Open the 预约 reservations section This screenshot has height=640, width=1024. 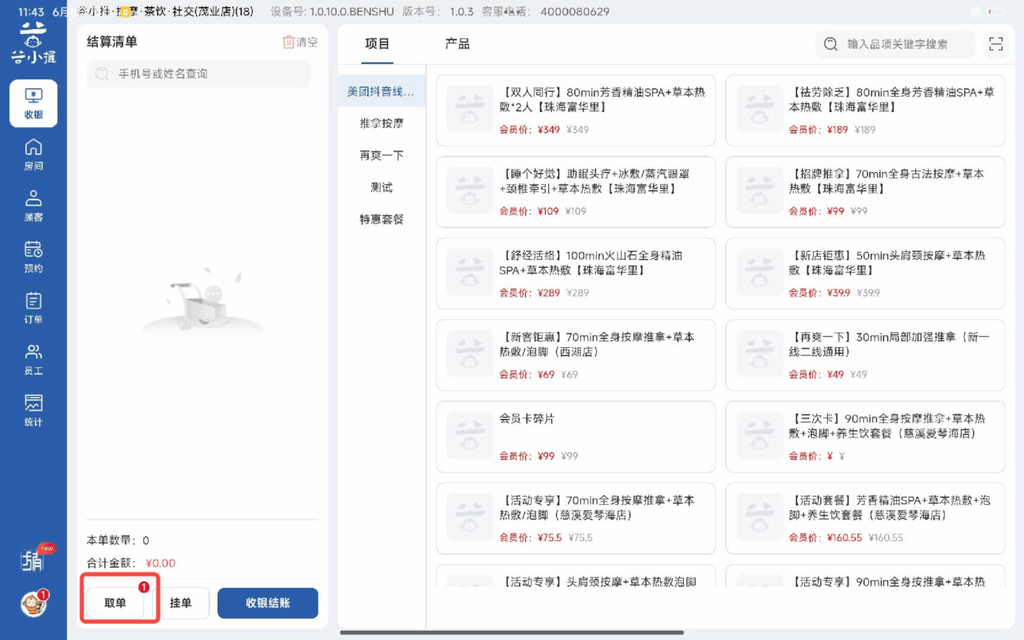coord(33,257)
